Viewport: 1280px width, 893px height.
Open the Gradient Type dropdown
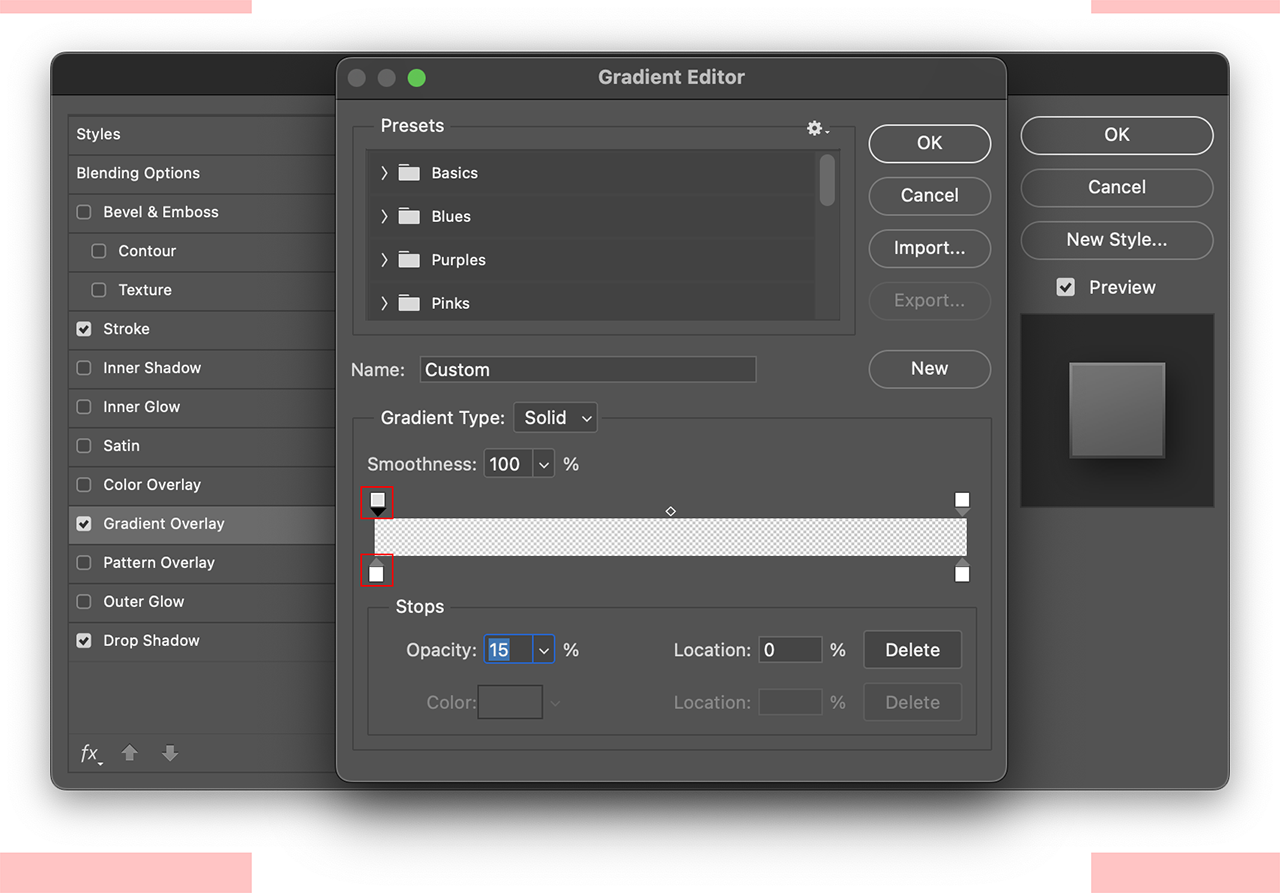(x=555, y=418)
